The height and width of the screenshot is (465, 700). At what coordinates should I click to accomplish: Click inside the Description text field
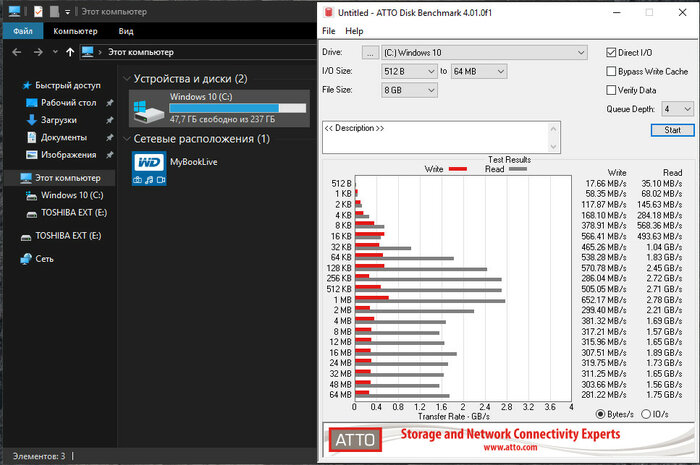pyautogui.click(x=436, y=137)
